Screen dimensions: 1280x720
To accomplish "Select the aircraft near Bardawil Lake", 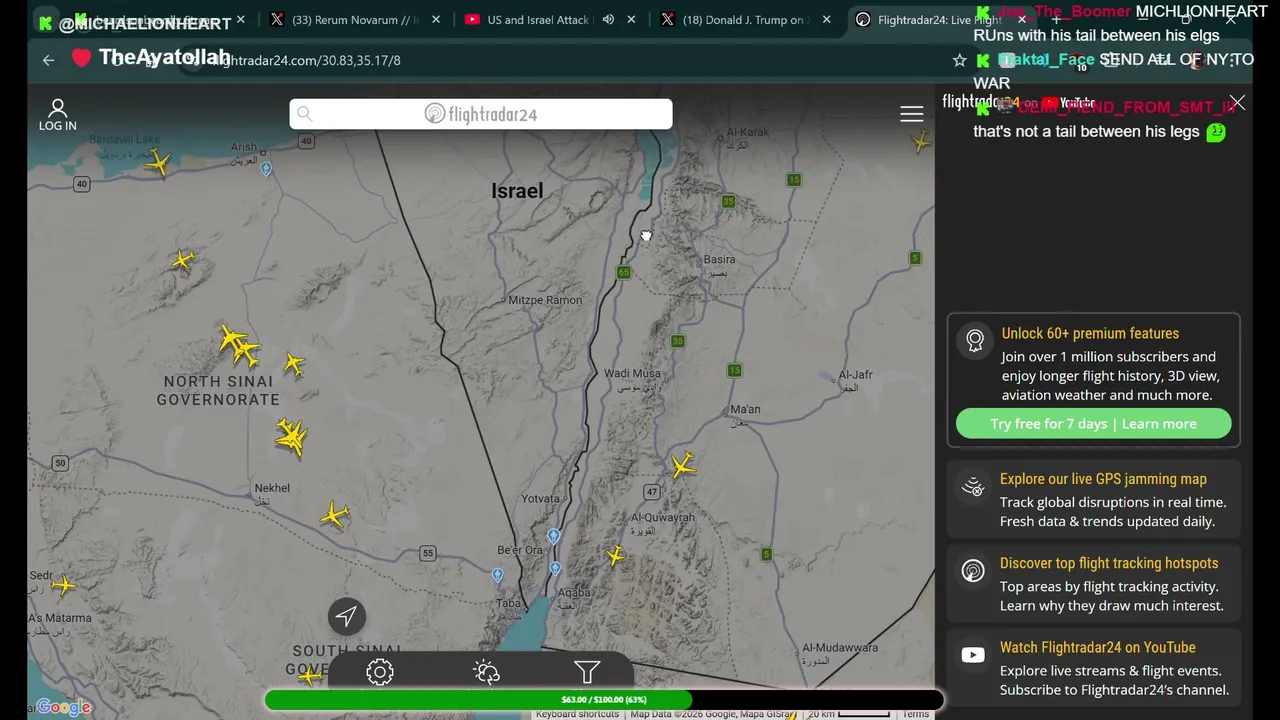I will tap(158, 162).
